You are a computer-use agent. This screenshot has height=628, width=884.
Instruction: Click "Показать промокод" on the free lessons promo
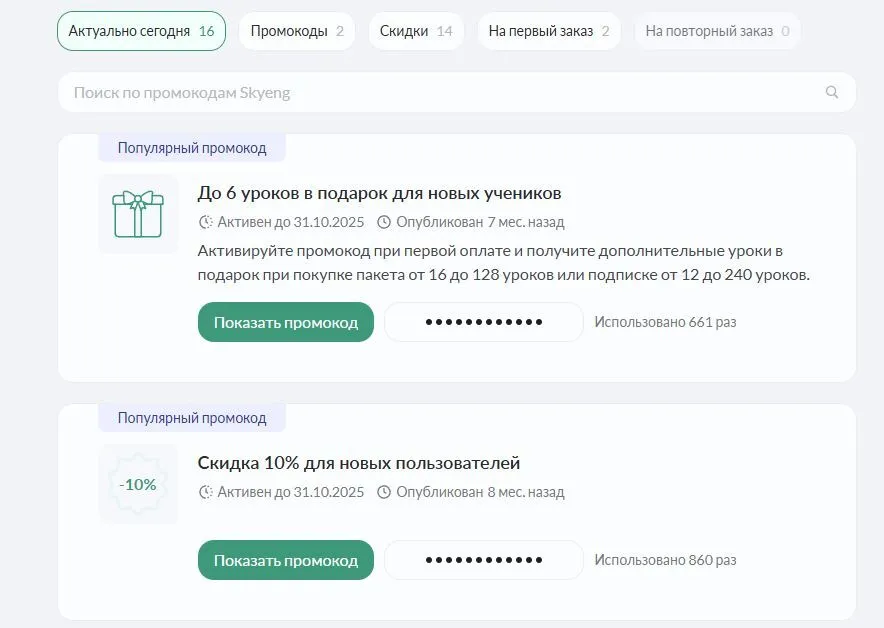(x=285, y=321)
